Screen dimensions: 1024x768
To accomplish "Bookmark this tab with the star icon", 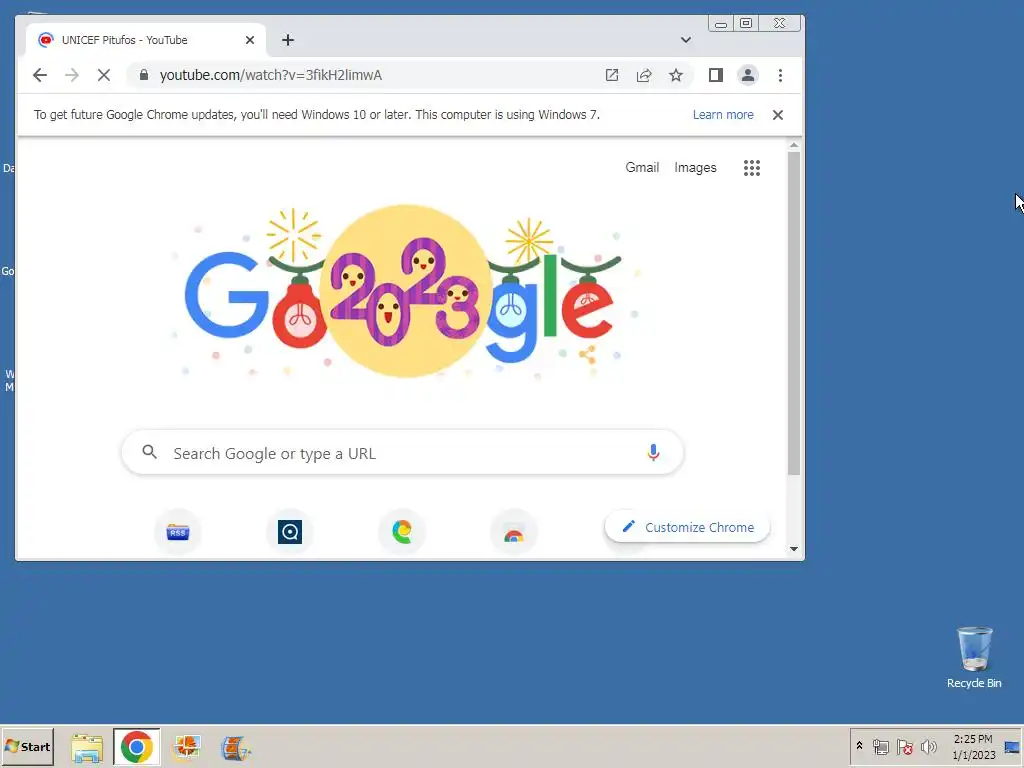I will 676,75.
